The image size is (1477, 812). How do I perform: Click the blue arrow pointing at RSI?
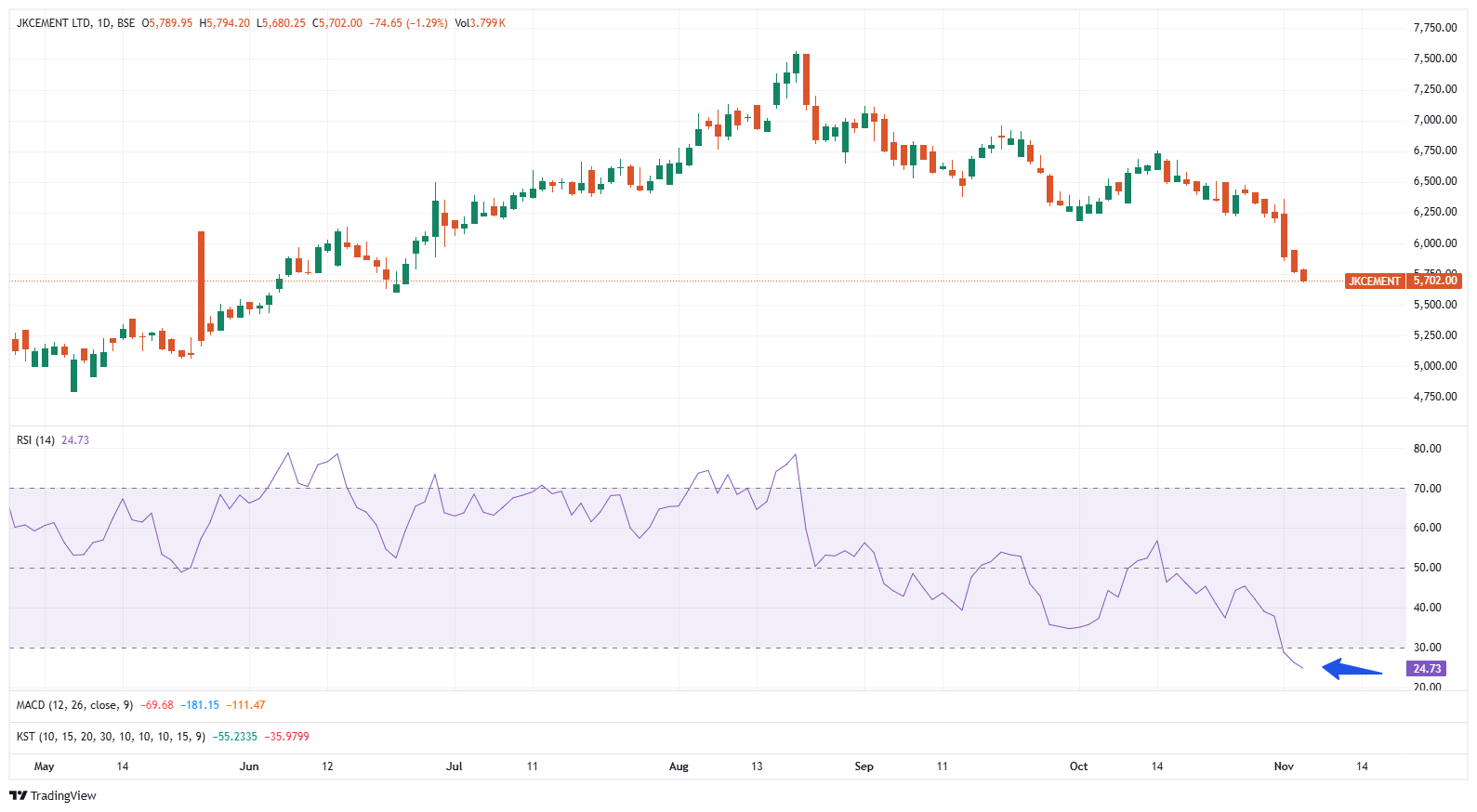tap(1352, 669)
